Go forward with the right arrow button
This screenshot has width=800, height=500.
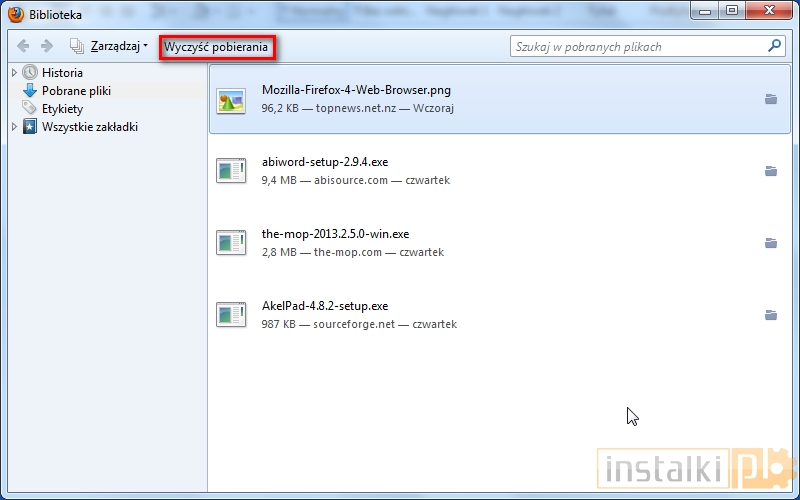tap(47, 46)
